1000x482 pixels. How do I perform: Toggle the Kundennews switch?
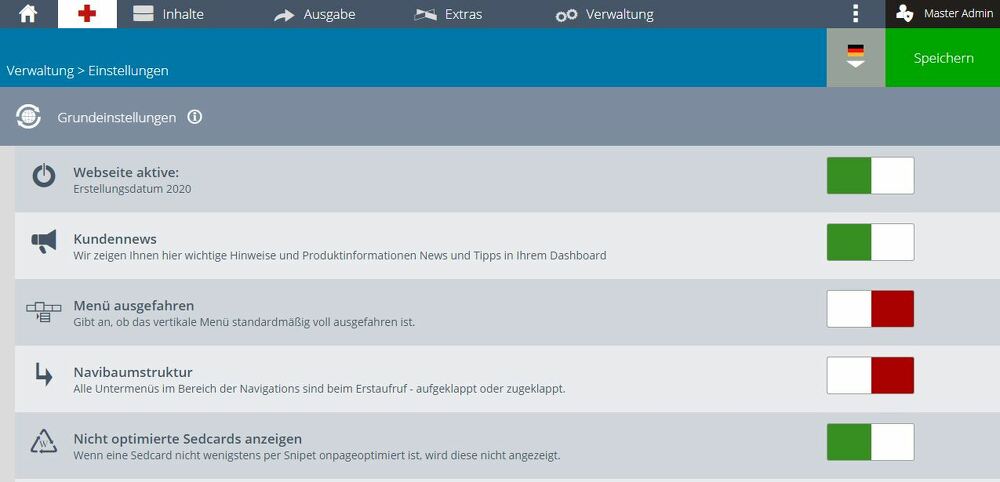point(871,242)
